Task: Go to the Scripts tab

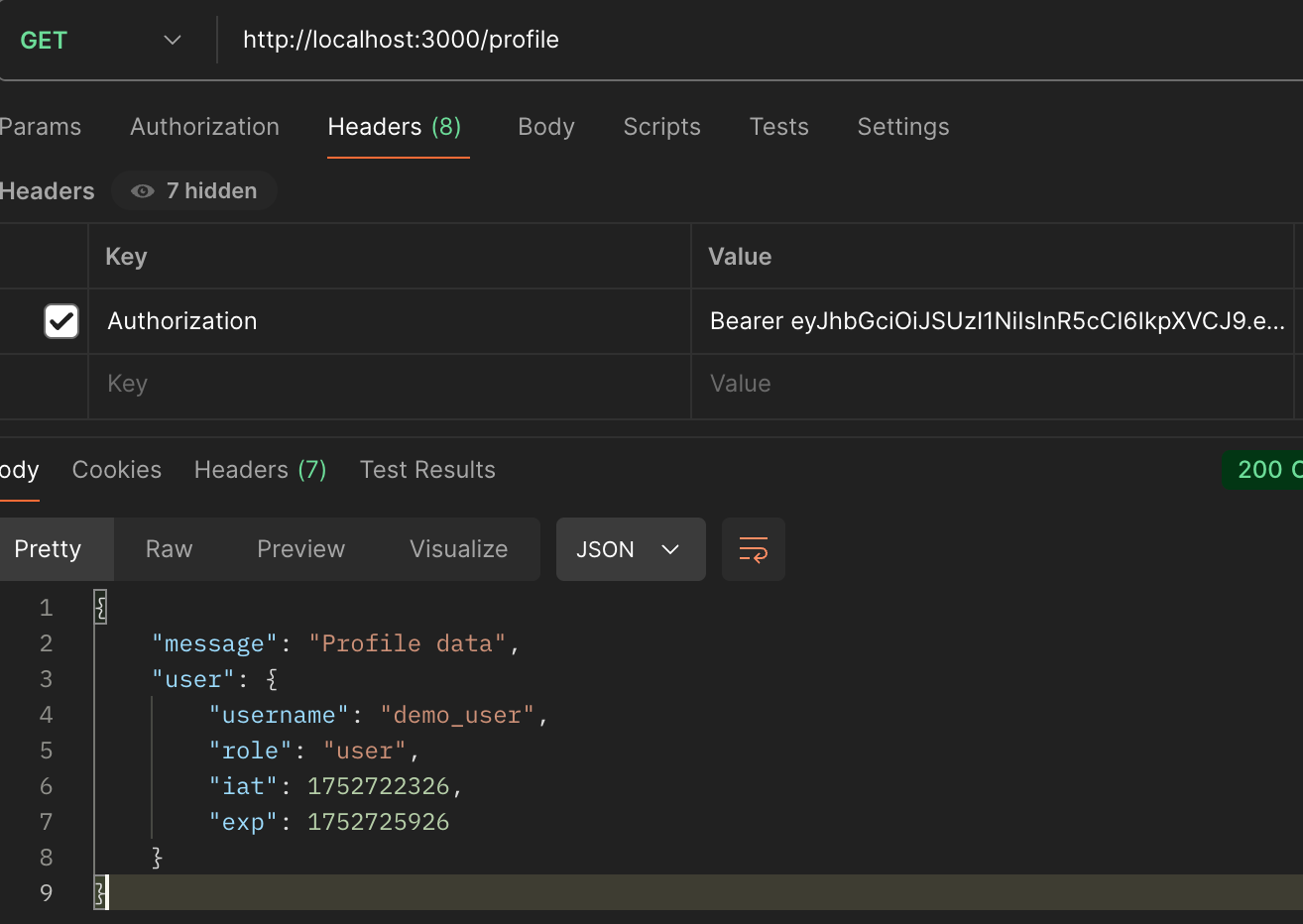Action: (x=661, y=127)
